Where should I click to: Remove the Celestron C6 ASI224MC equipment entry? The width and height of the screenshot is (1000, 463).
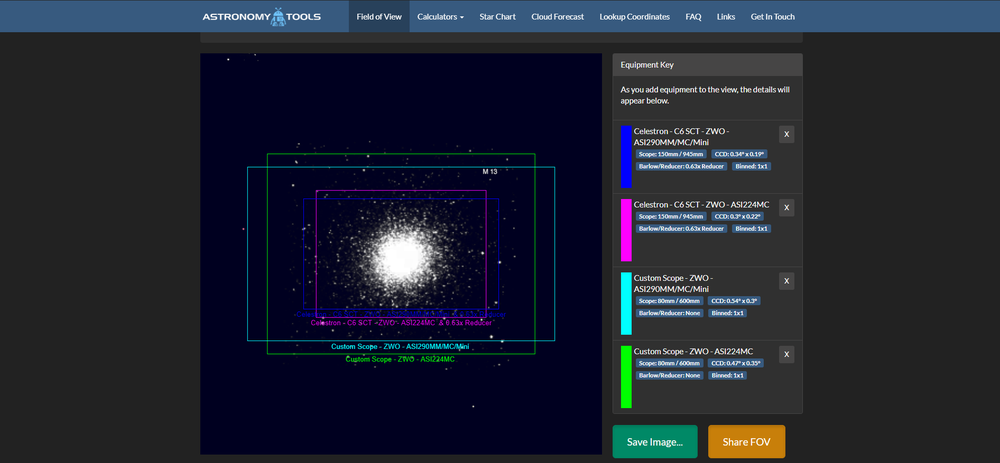(786, 207)
